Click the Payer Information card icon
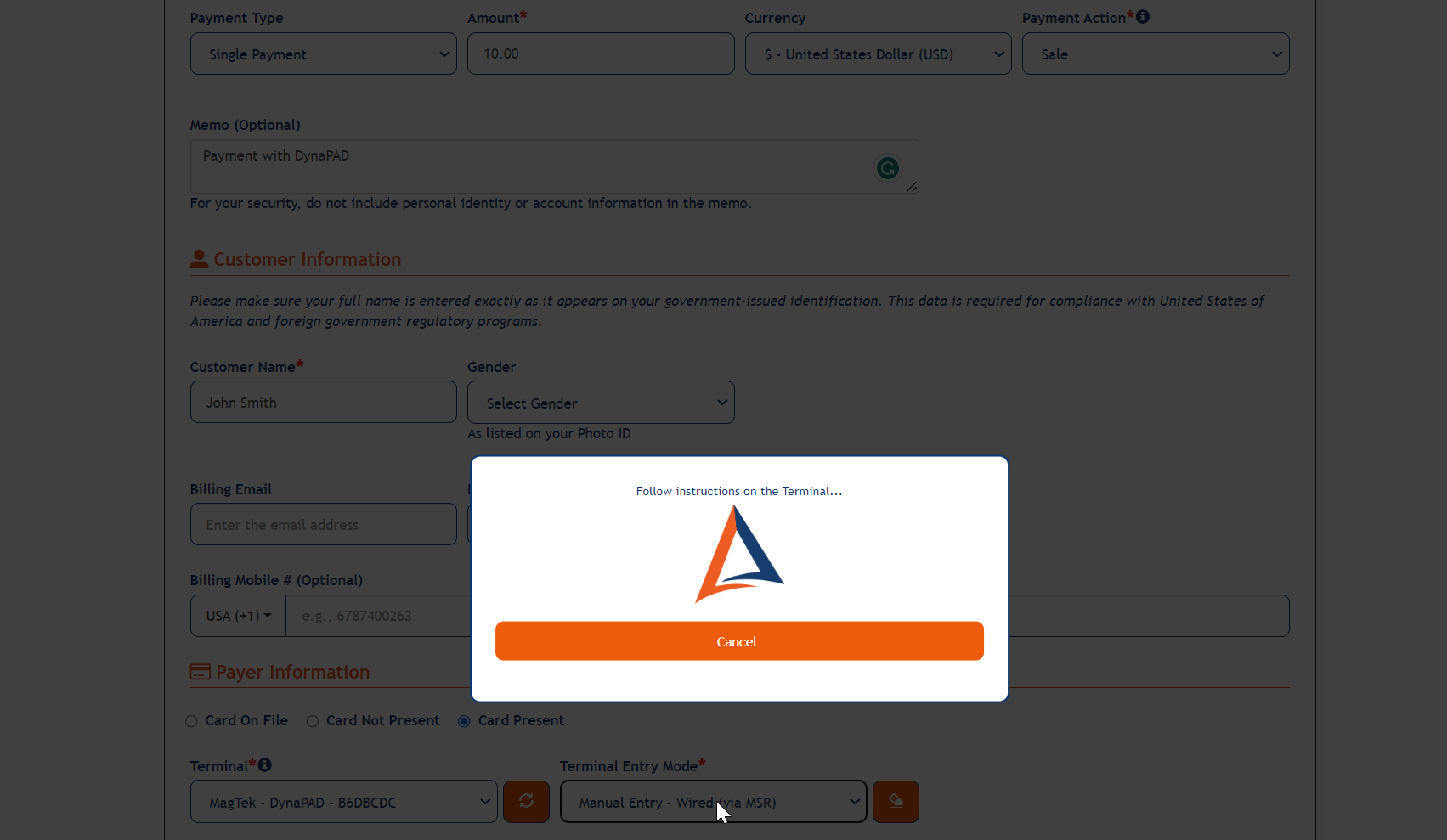The image size is (1447, 840). coord(201,672)
